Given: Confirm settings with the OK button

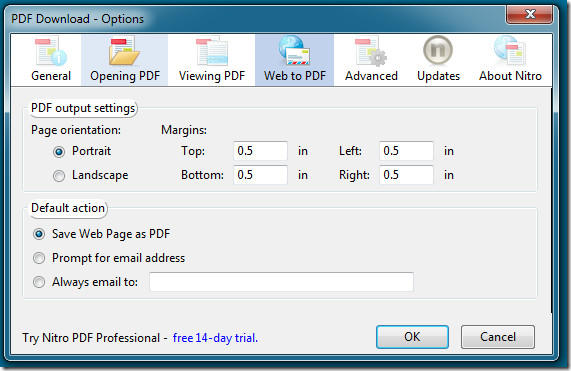Looking at the screenshot, I should [412, 337].
